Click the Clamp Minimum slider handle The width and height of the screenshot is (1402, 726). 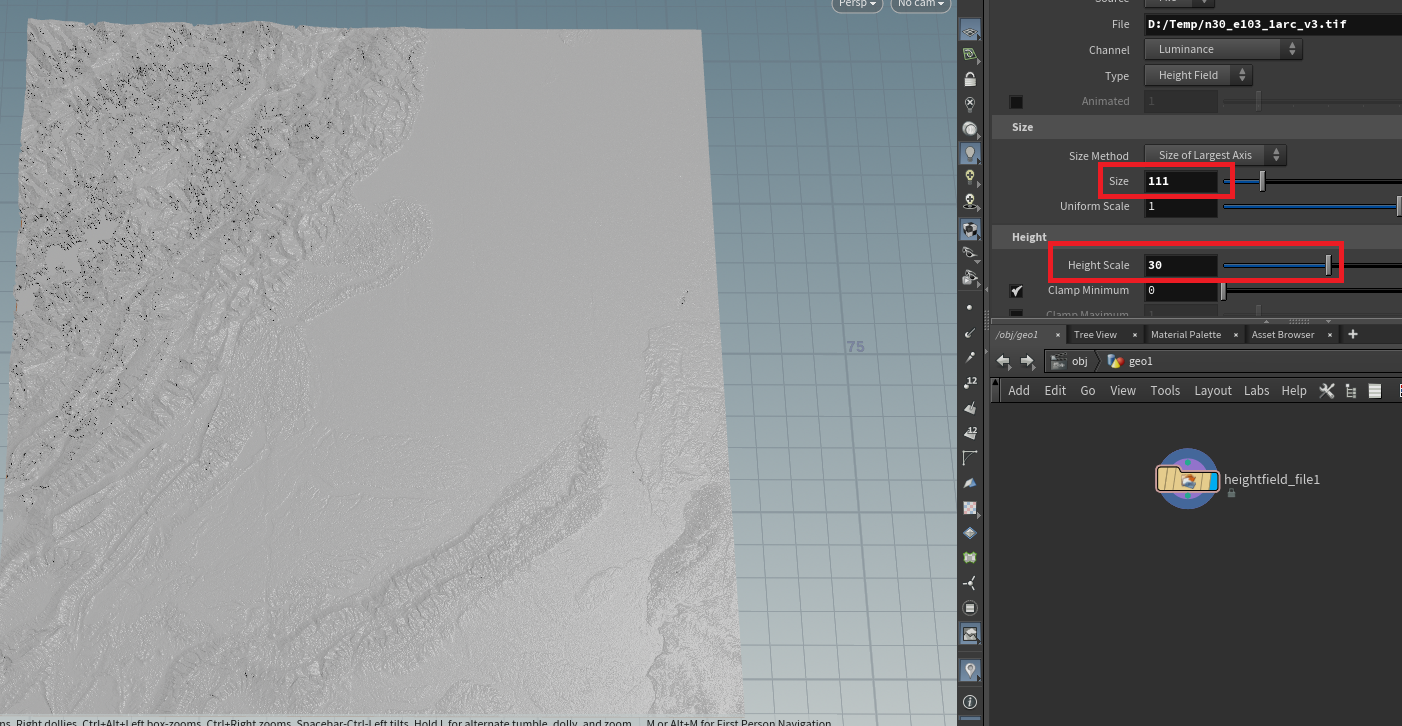click(x=1223, y=291)
